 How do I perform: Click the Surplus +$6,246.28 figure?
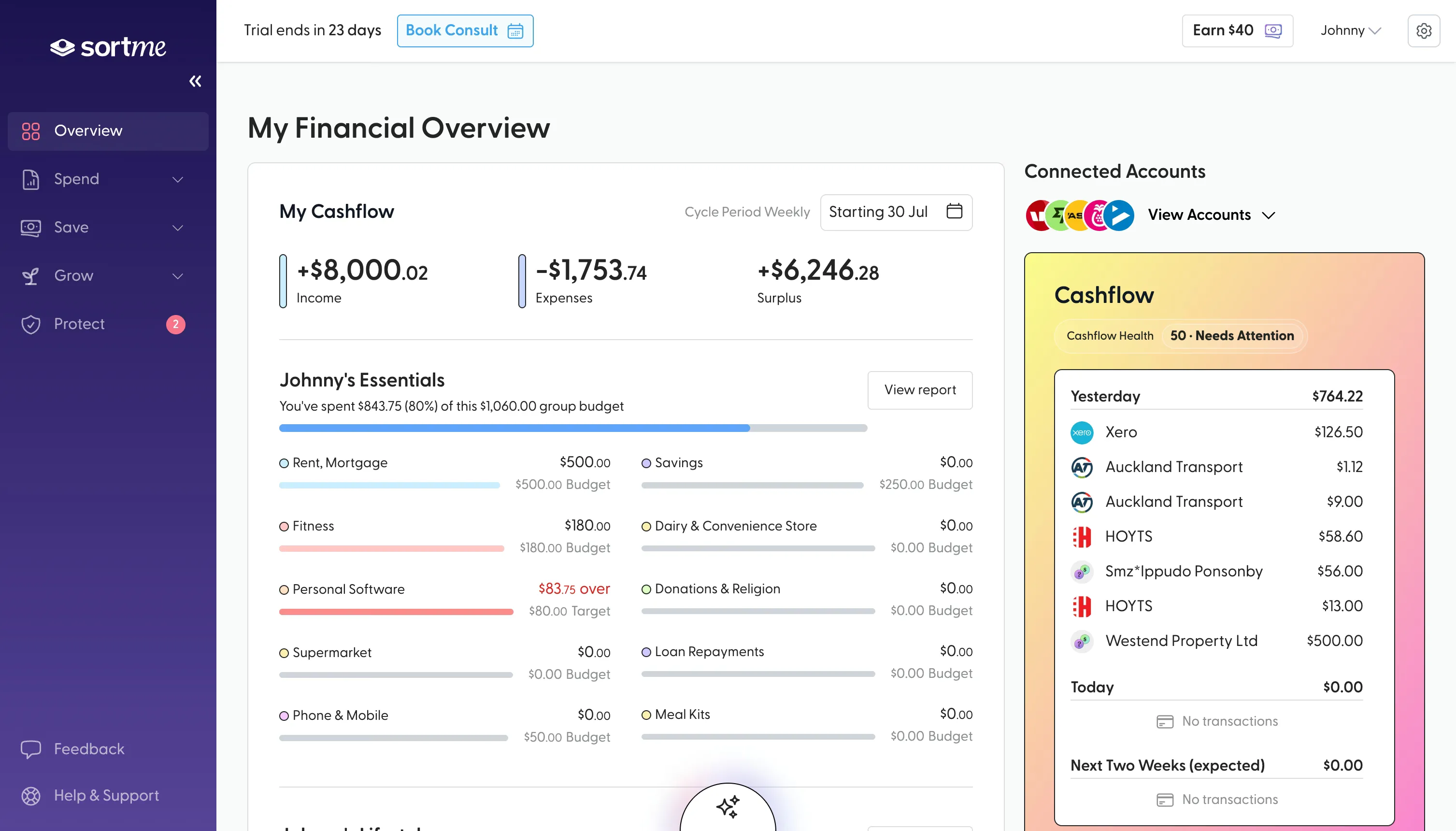click(x=817, y=270)
